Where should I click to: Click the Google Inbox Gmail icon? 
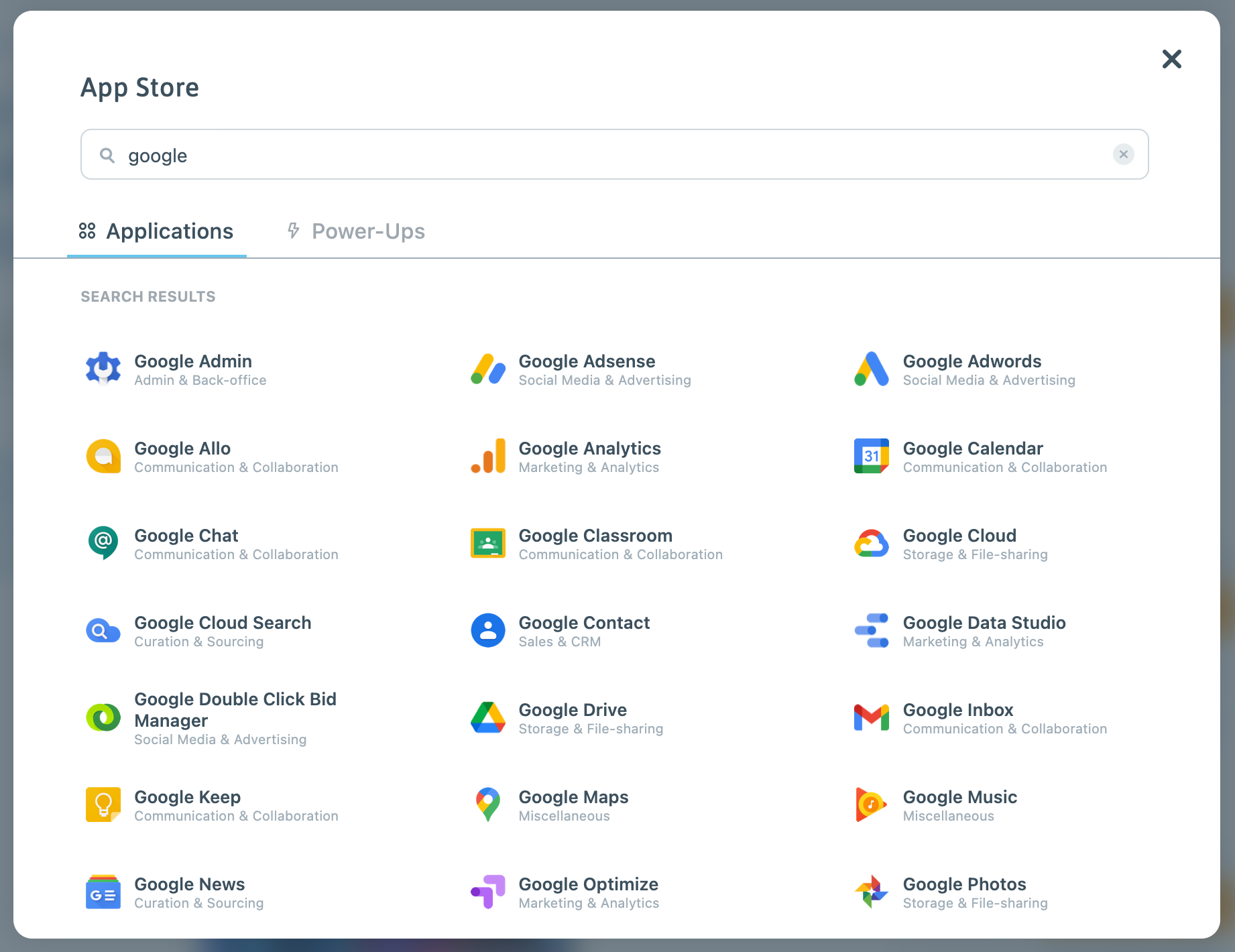click(x=872, y=717)
